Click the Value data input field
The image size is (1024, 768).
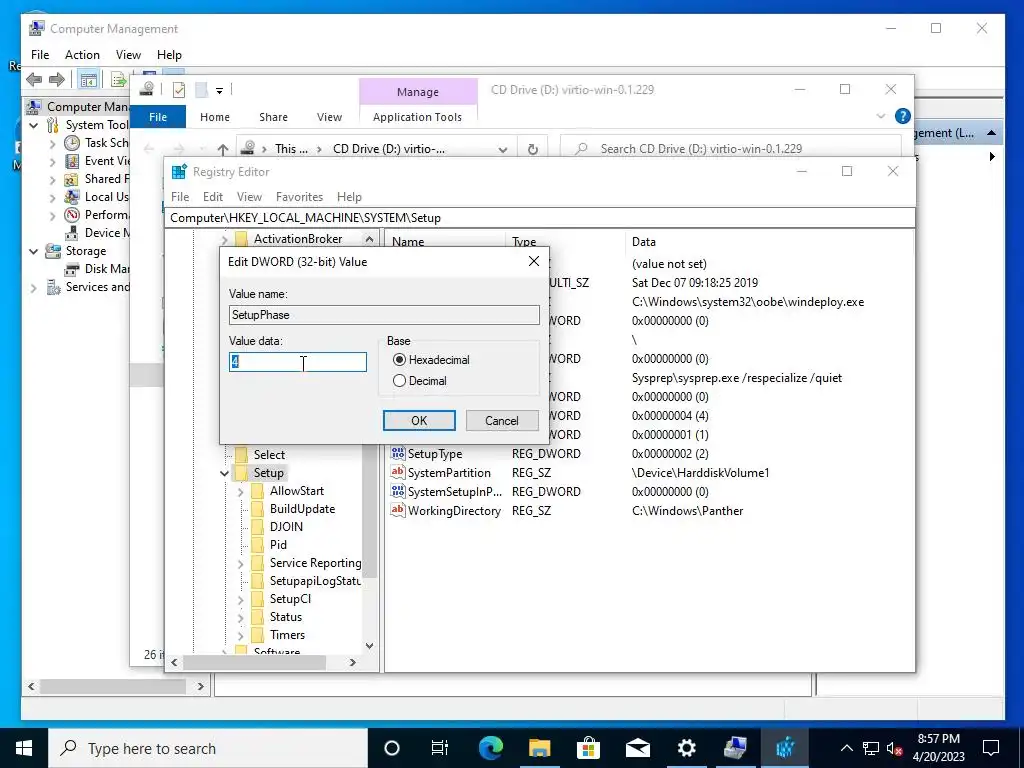coord(298,362)
